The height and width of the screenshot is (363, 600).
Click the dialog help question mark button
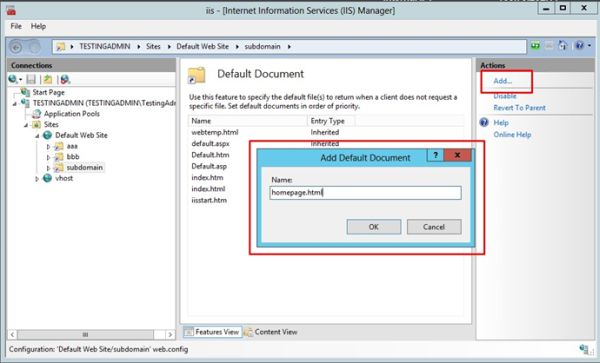pos(435,155)
